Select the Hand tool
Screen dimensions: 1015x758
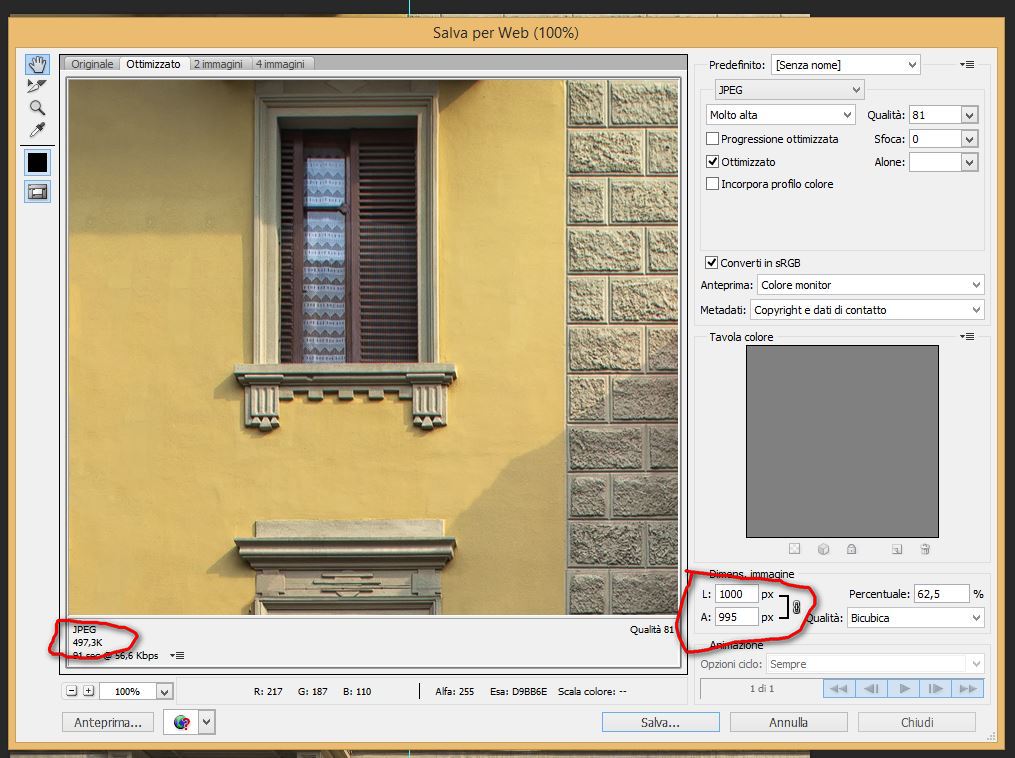tap(37, 65)
